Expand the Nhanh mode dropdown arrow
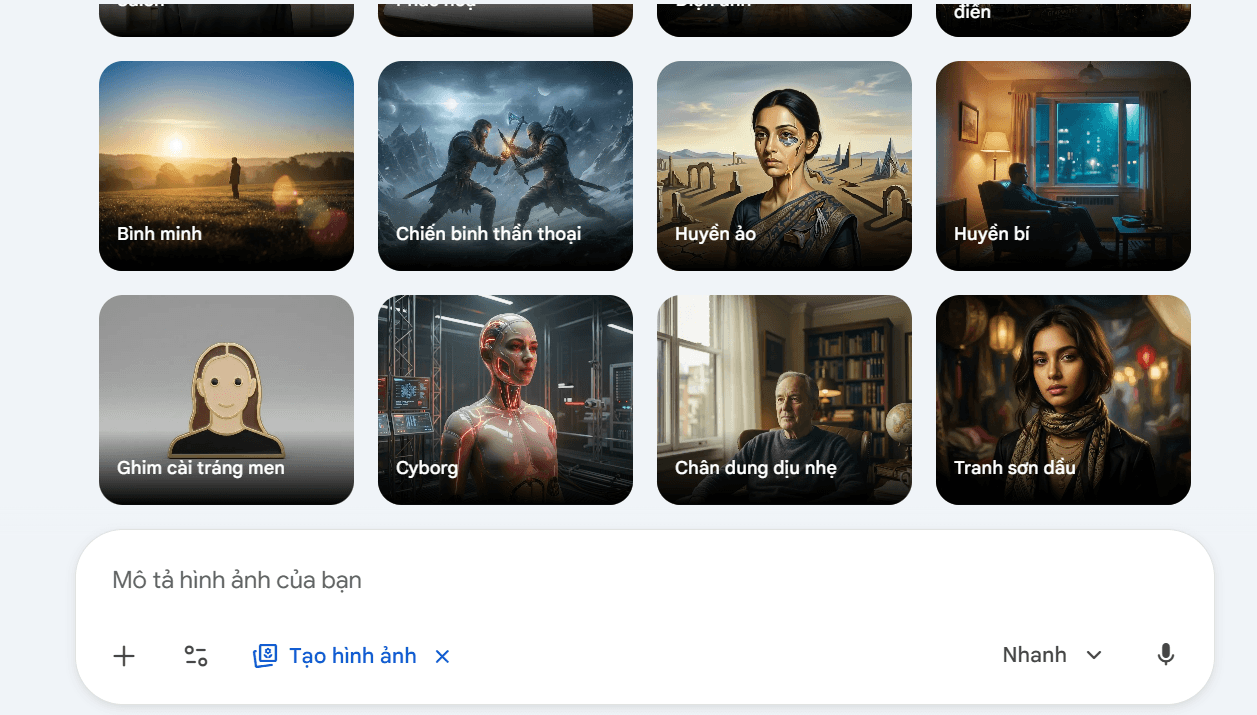Image resolution: width=1257 pixels, height=715 pixels. click(1094, 655)
